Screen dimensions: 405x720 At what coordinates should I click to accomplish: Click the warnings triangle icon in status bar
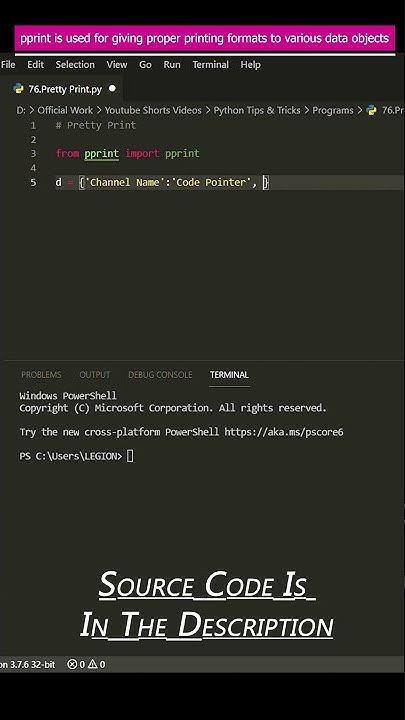(x=93, y=664)
